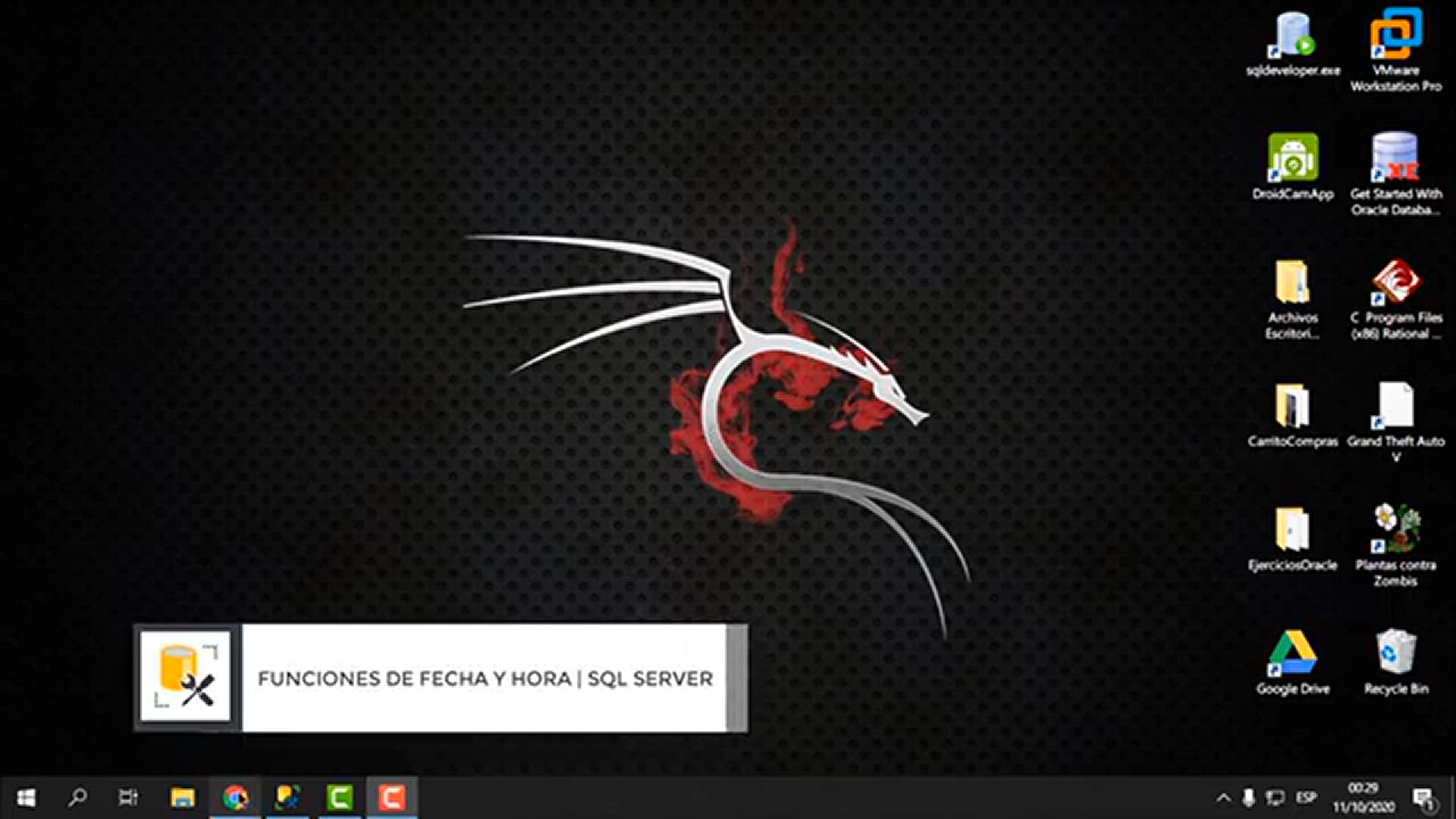The image size is (1456, 819).
Task: Open the EjerciciosOracle folder
Action: [x=1293, y=539]
